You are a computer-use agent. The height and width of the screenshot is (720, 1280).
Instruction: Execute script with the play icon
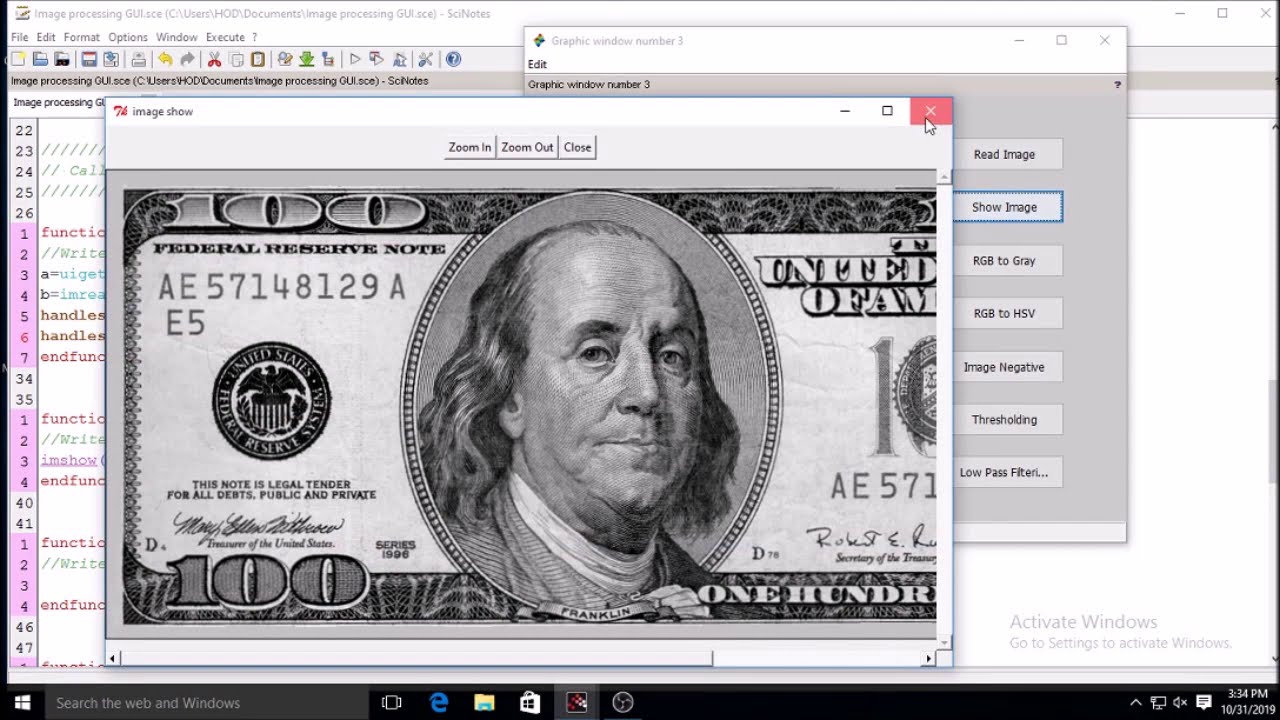[354, 59]
